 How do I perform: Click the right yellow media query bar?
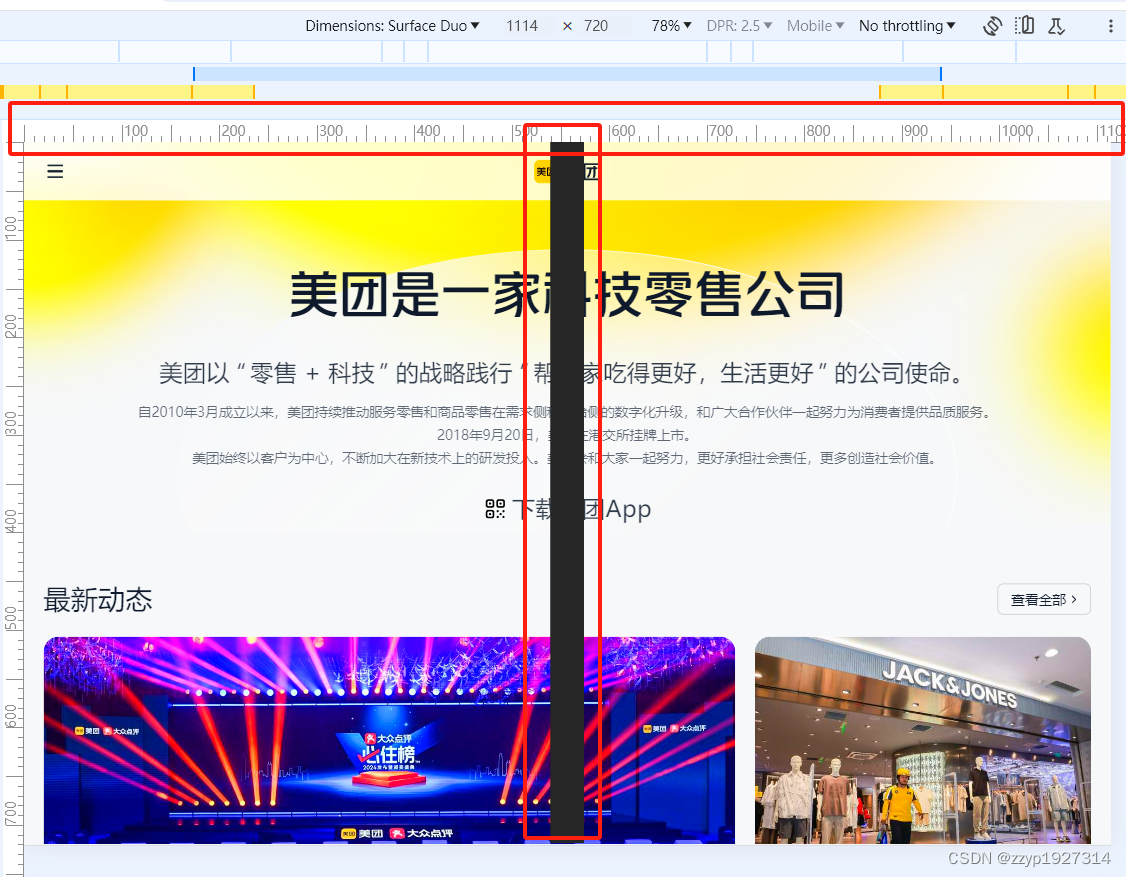1002,92
